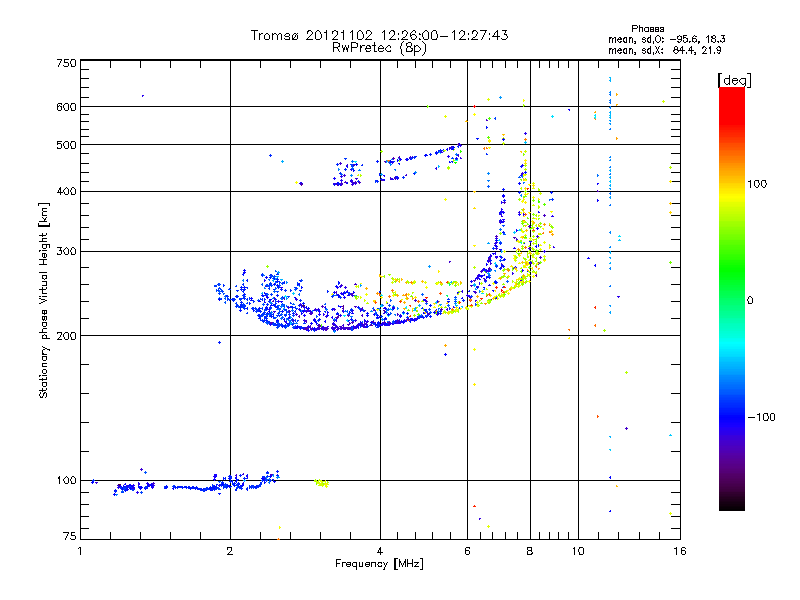Click the y-axis tick label '300'
The image size is (800, 600).
click(66, 251)
